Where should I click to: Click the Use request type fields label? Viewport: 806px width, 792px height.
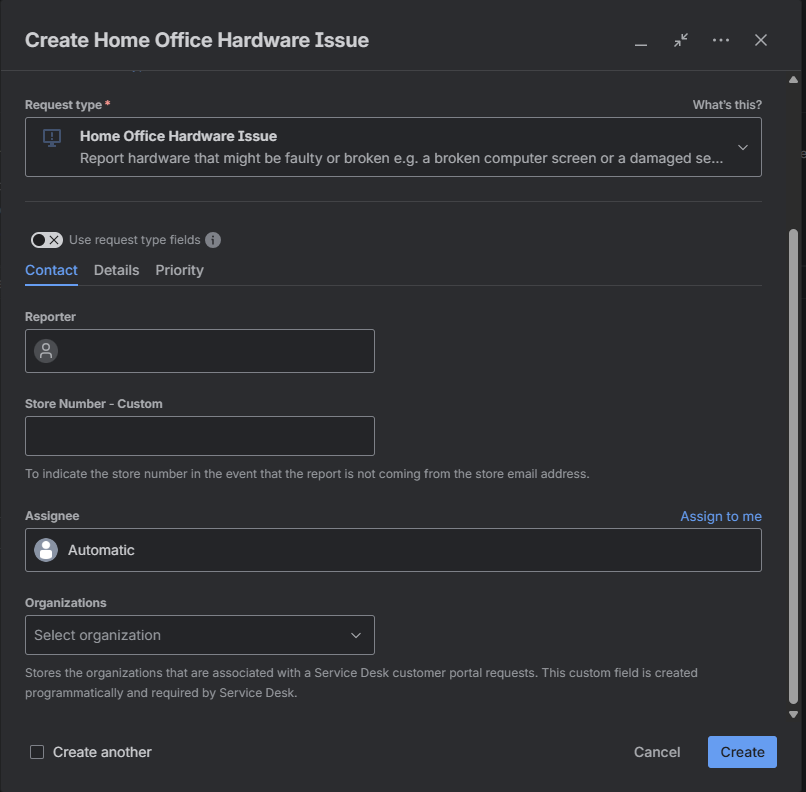click(x=135, y=240)
